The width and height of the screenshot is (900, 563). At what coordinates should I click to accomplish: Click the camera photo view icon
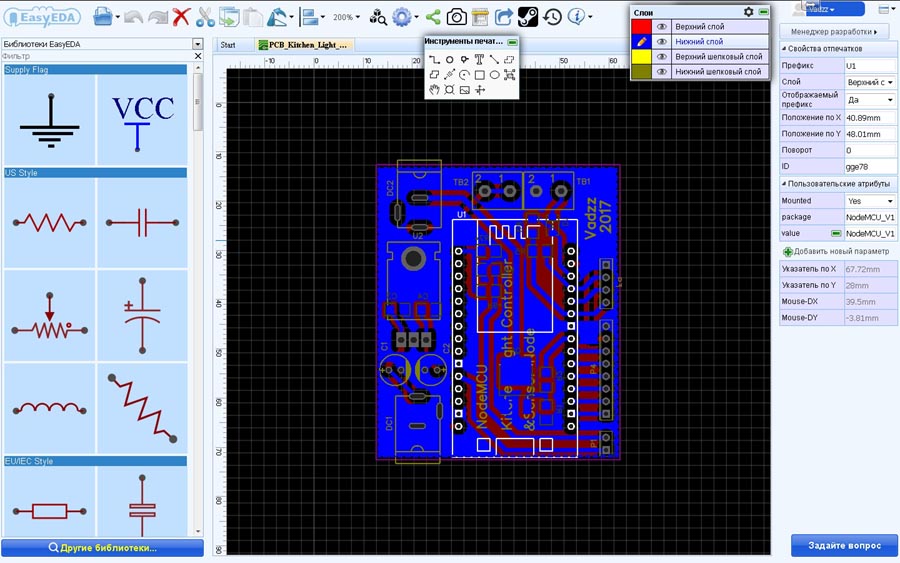pyautogui.click(x=457, y=17)
